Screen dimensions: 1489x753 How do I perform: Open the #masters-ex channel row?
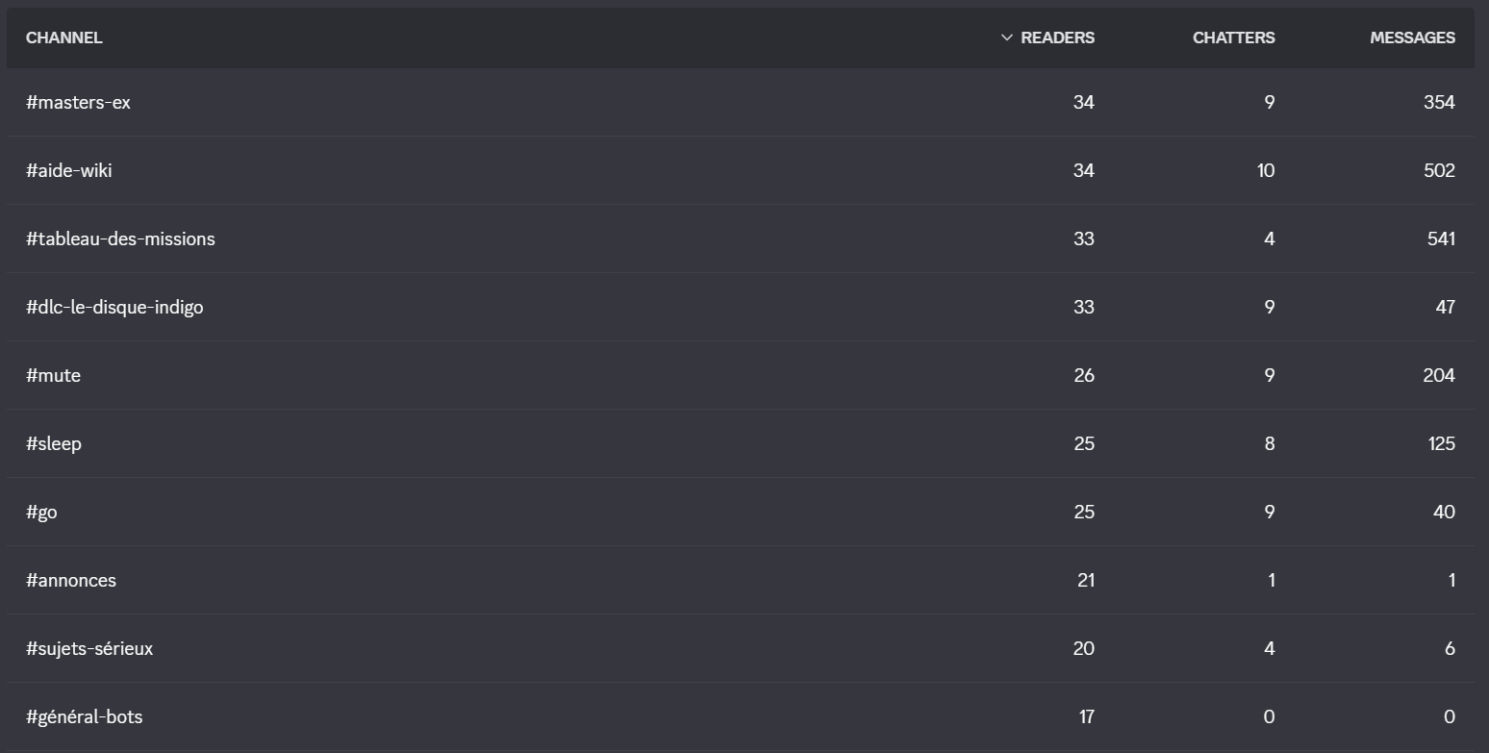click(740, 102)
